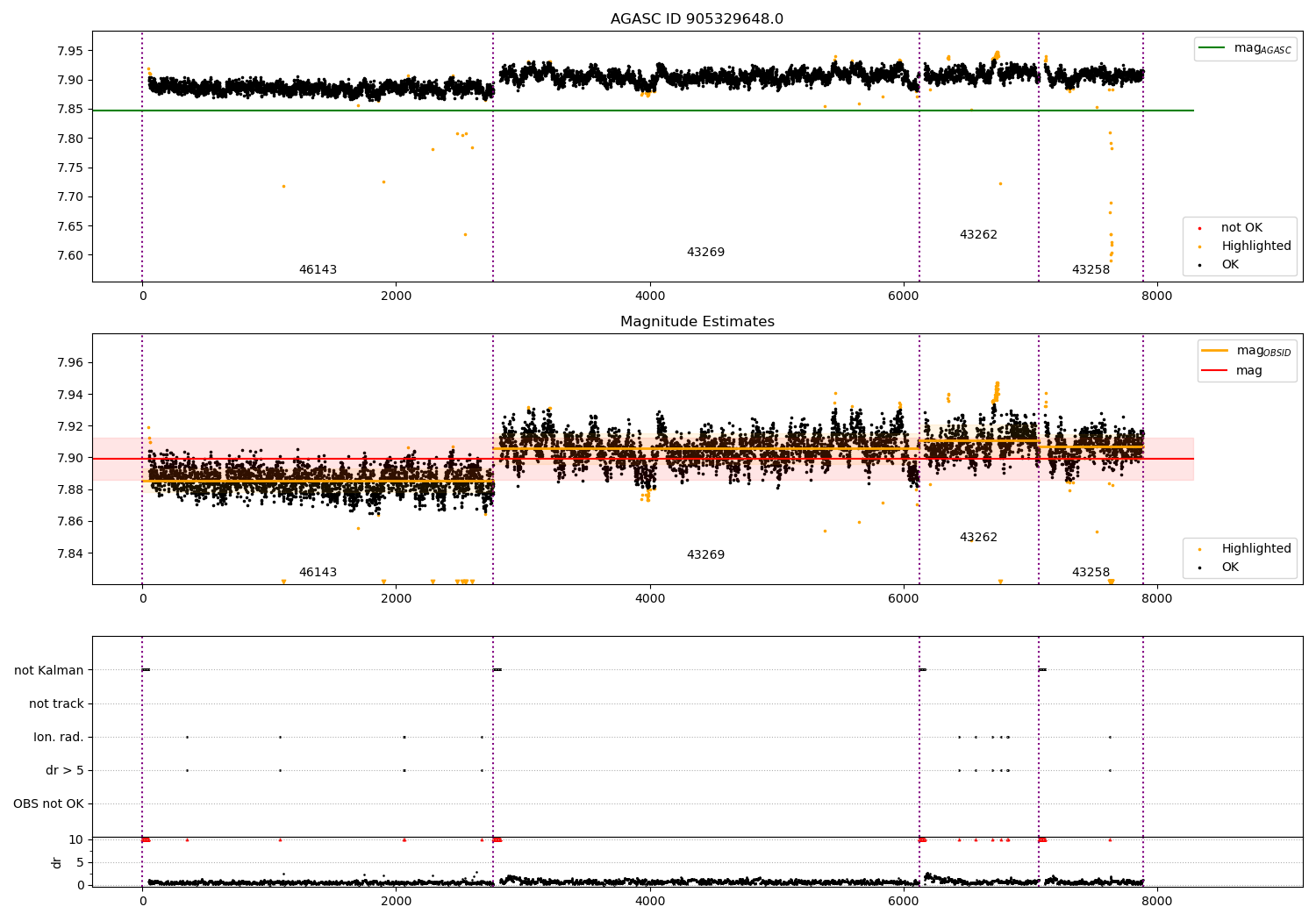
Task: Click the 7.65 y-axis tick label
Action: point(69,226)
